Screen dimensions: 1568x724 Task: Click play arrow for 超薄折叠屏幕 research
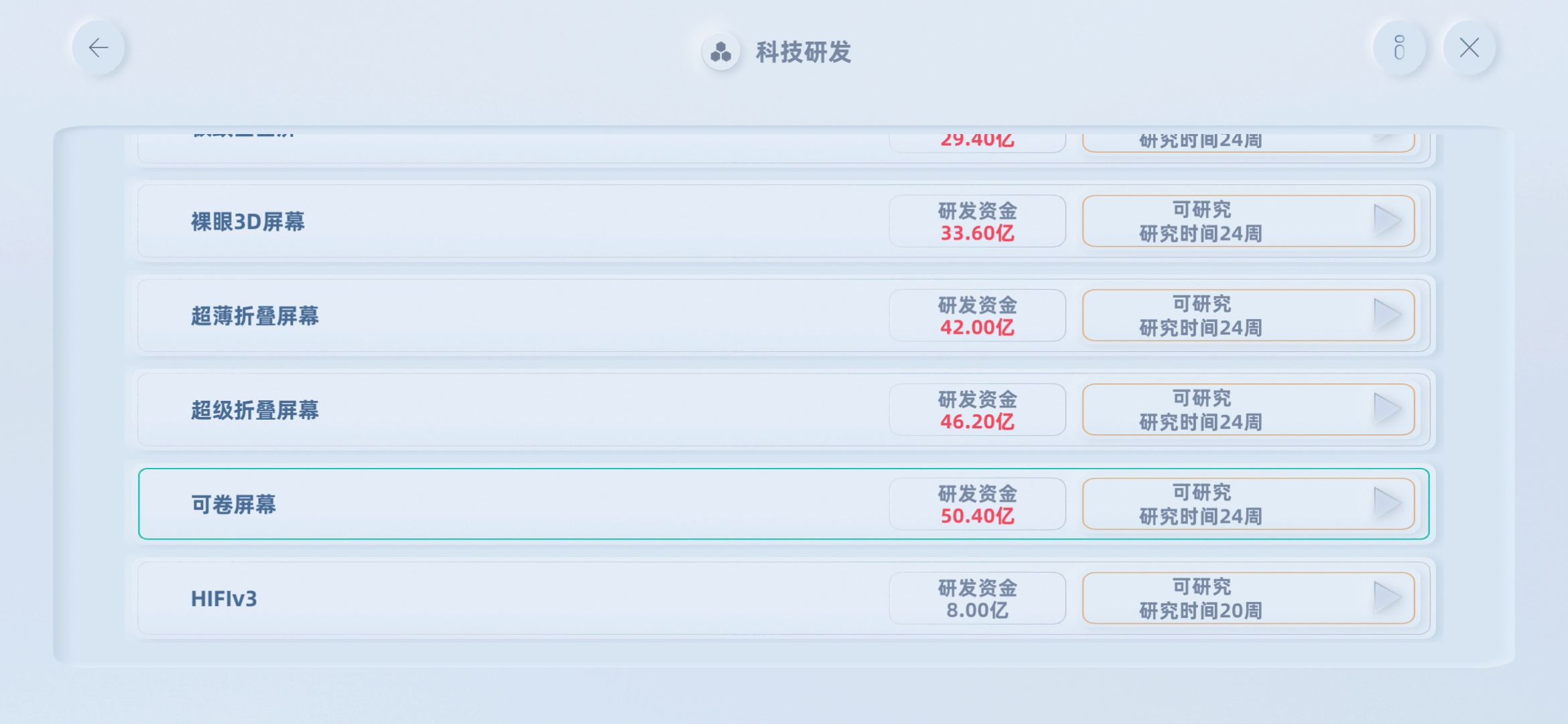tap(1387, 315)
